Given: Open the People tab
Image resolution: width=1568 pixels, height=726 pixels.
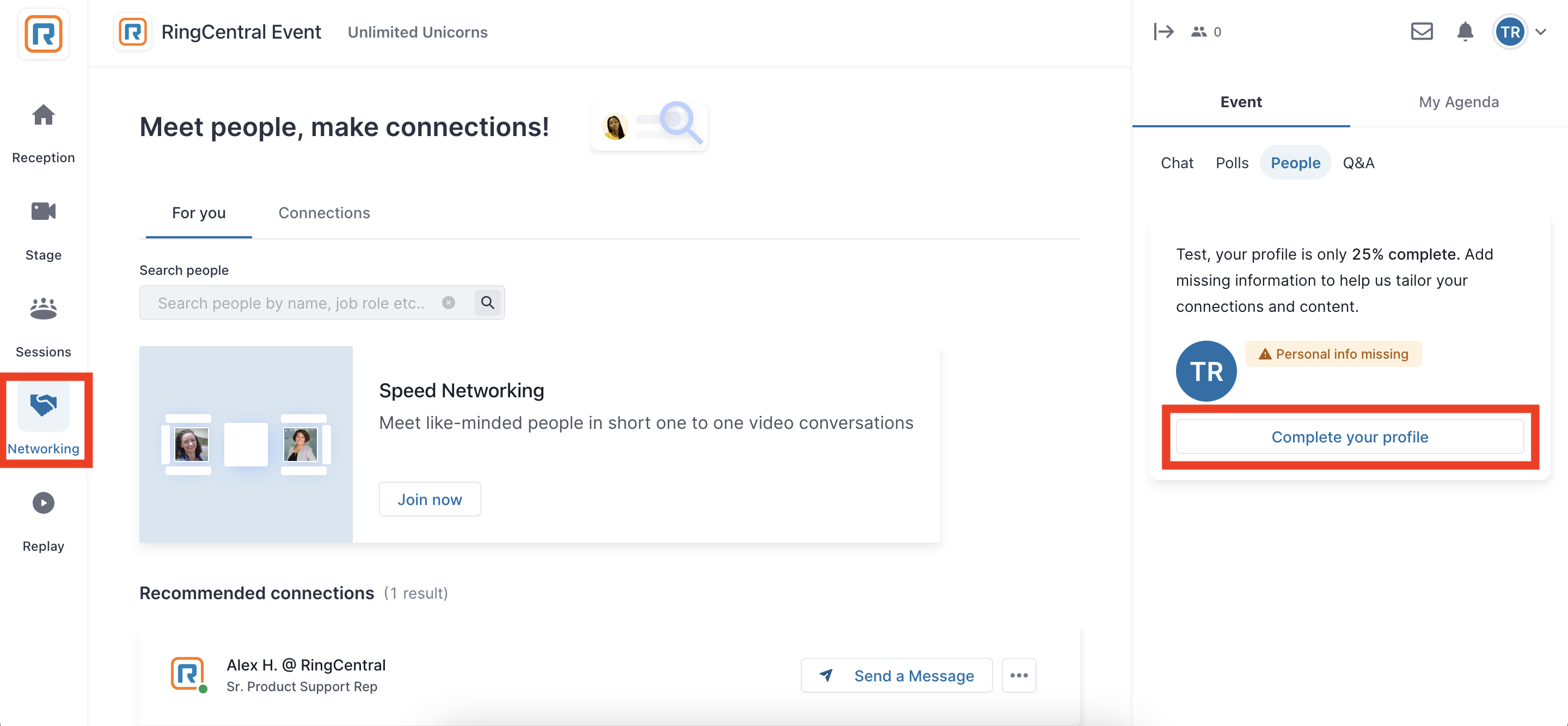Looking at the screenshot, I should [1295, 163].
